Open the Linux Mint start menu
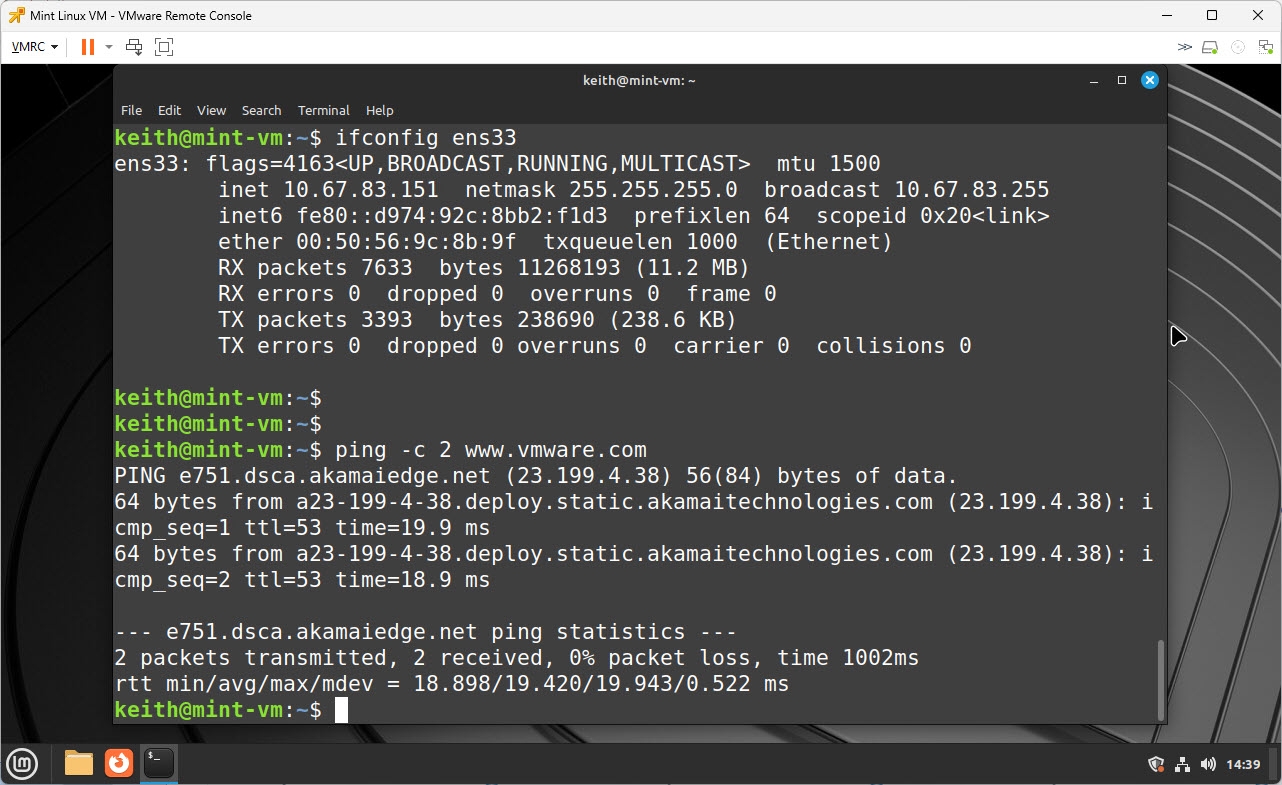This screenshot has height=785, width=1282. [22, 764]
